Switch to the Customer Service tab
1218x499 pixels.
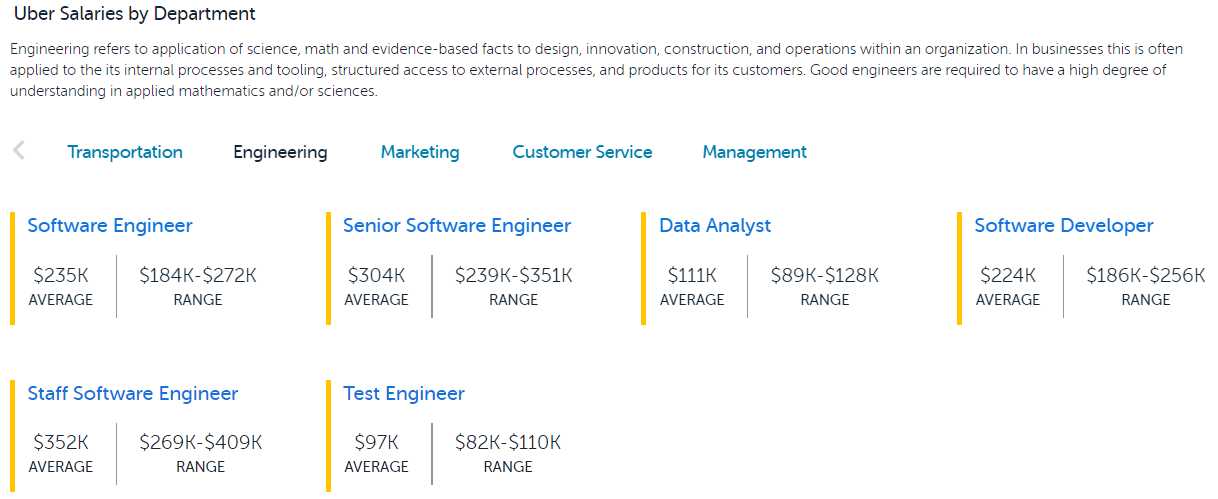coord(582,152)
